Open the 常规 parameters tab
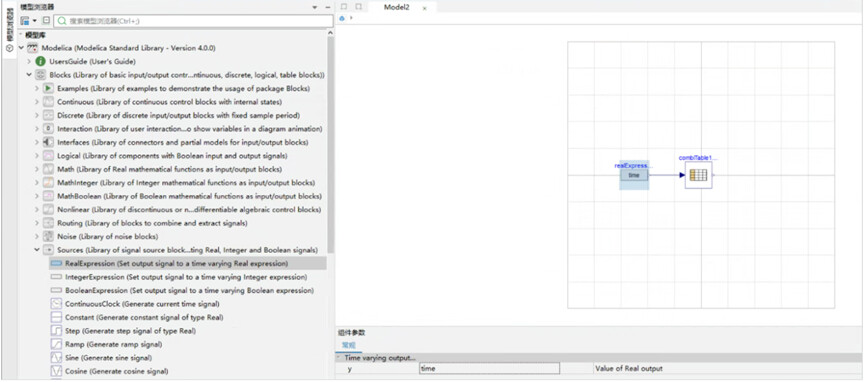The image size is (864, 382). click(x=348, y=345)
